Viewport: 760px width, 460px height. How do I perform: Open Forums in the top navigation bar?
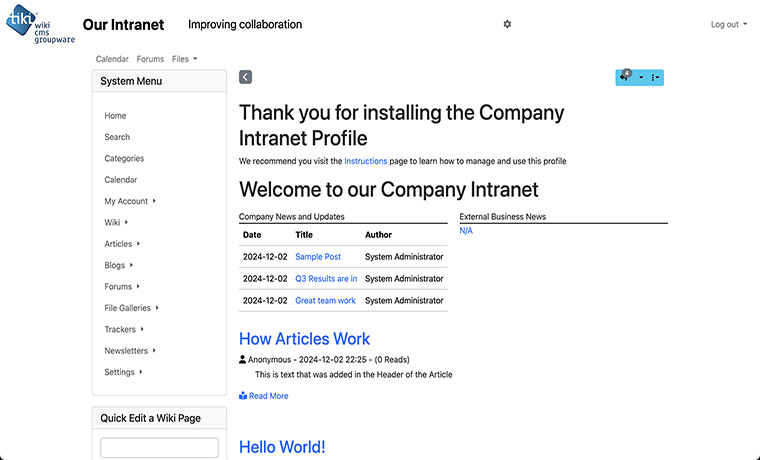click(x=150, y=59)
